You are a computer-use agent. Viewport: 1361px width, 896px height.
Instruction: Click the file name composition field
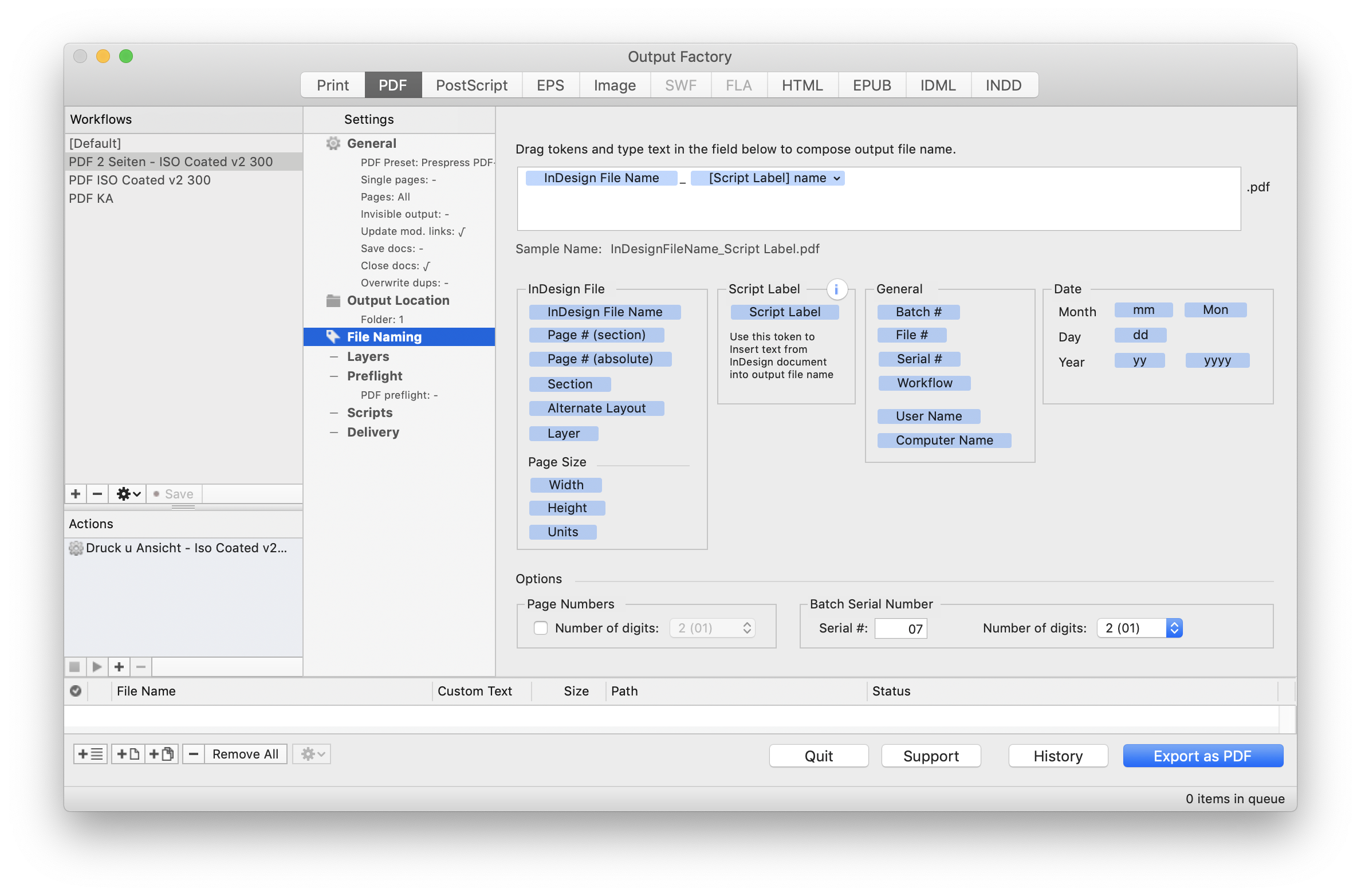tap(879, 199)
